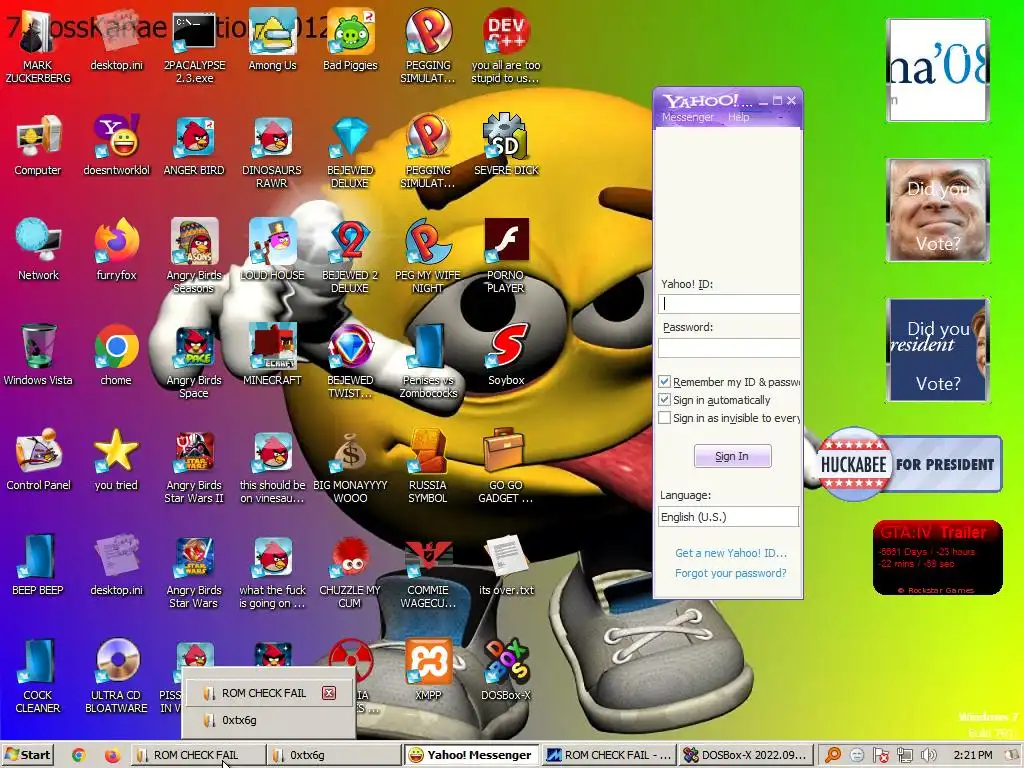Click the Huckabee For President gadget

coord(908,464)
